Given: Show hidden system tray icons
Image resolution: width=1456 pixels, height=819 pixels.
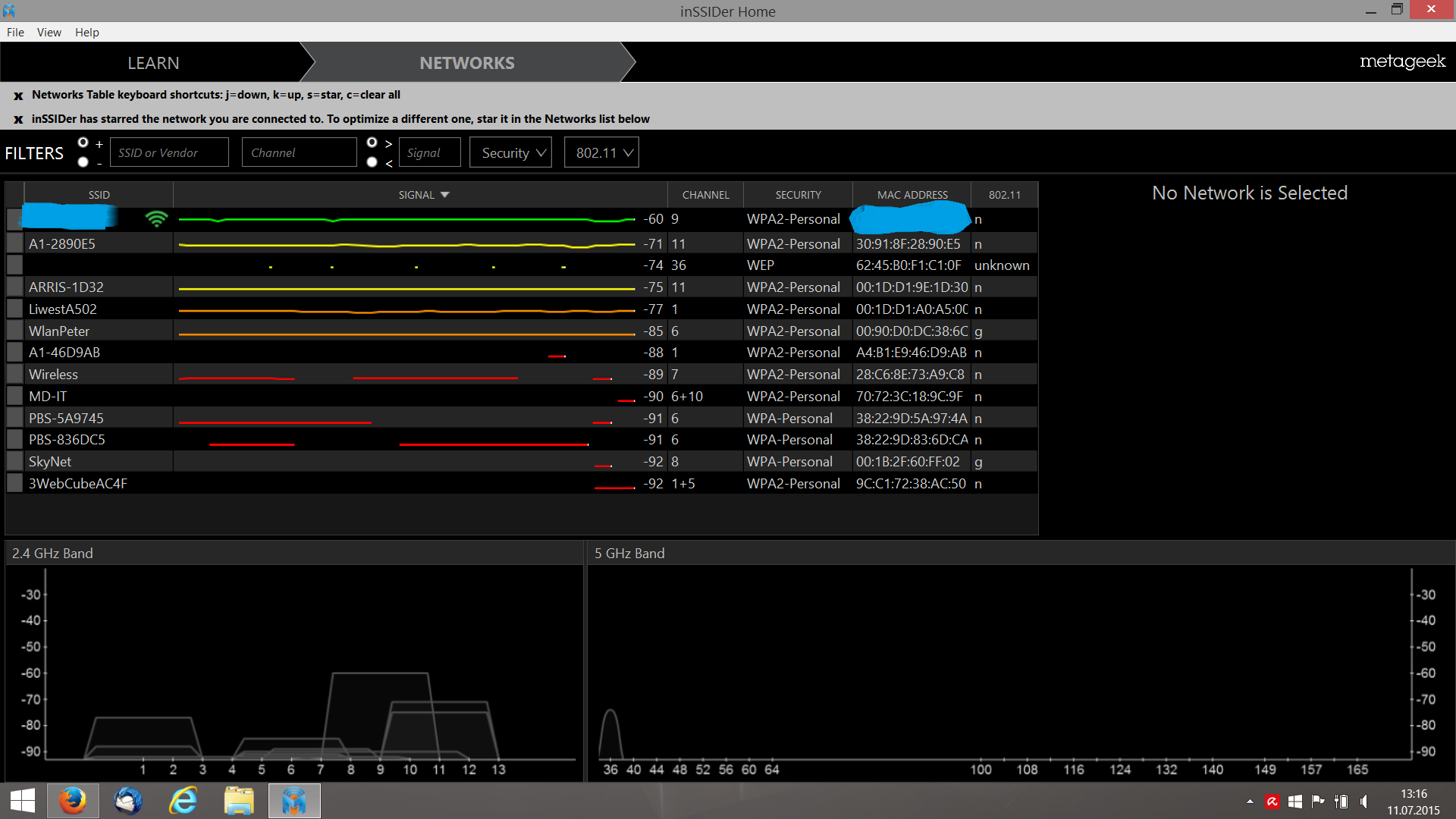Looking at the screenshot, I should (1250, 802).
